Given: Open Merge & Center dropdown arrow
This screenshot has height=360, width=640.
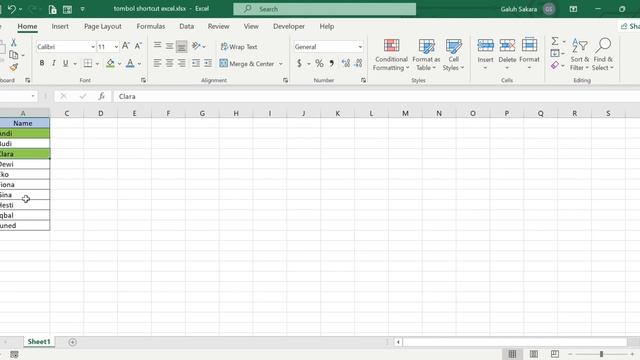Looking at the screenshot, I should tap(280, 64).
